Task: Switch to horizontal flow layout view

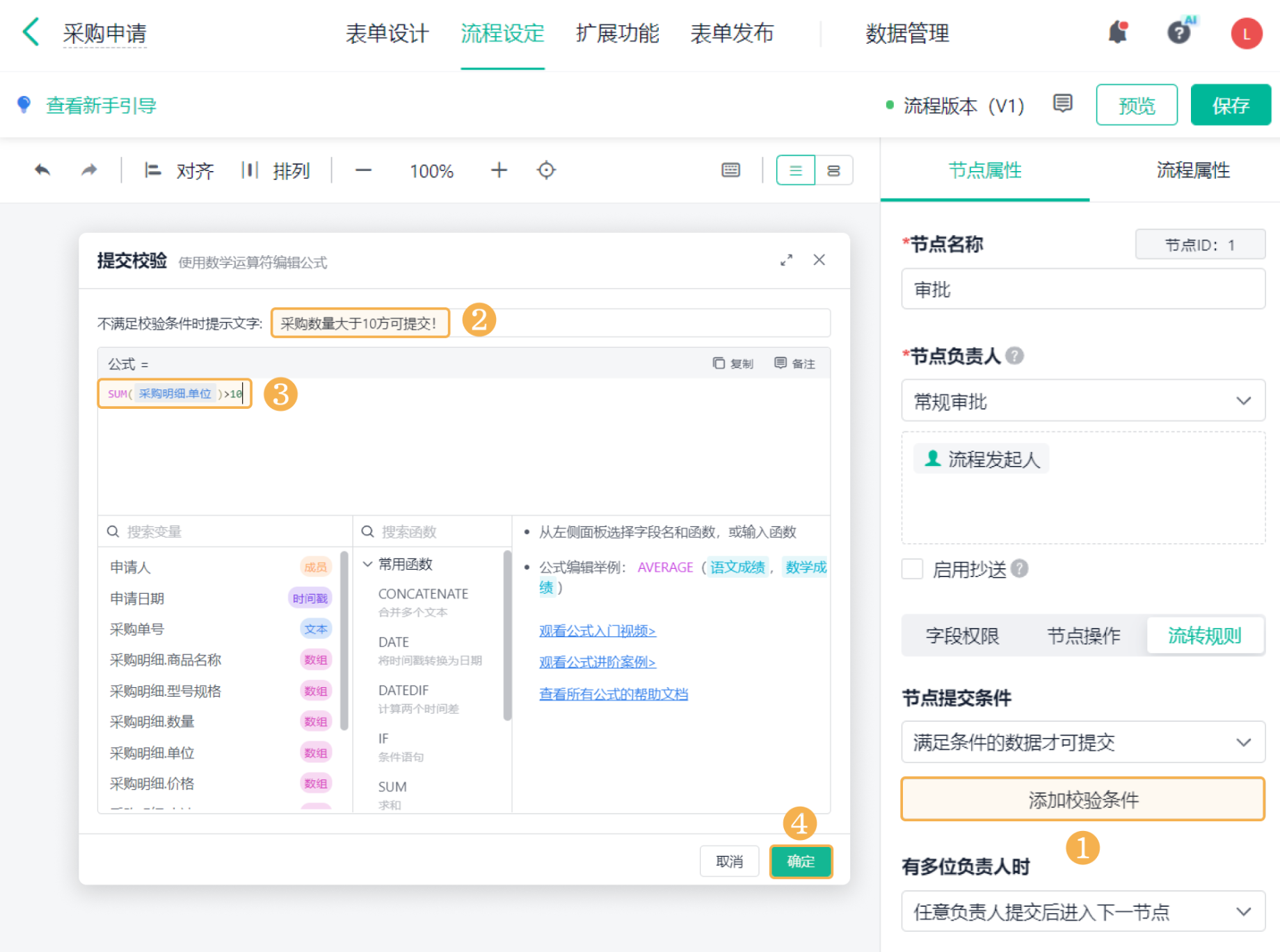Action: pyautogui.click(x=833, y=170)
